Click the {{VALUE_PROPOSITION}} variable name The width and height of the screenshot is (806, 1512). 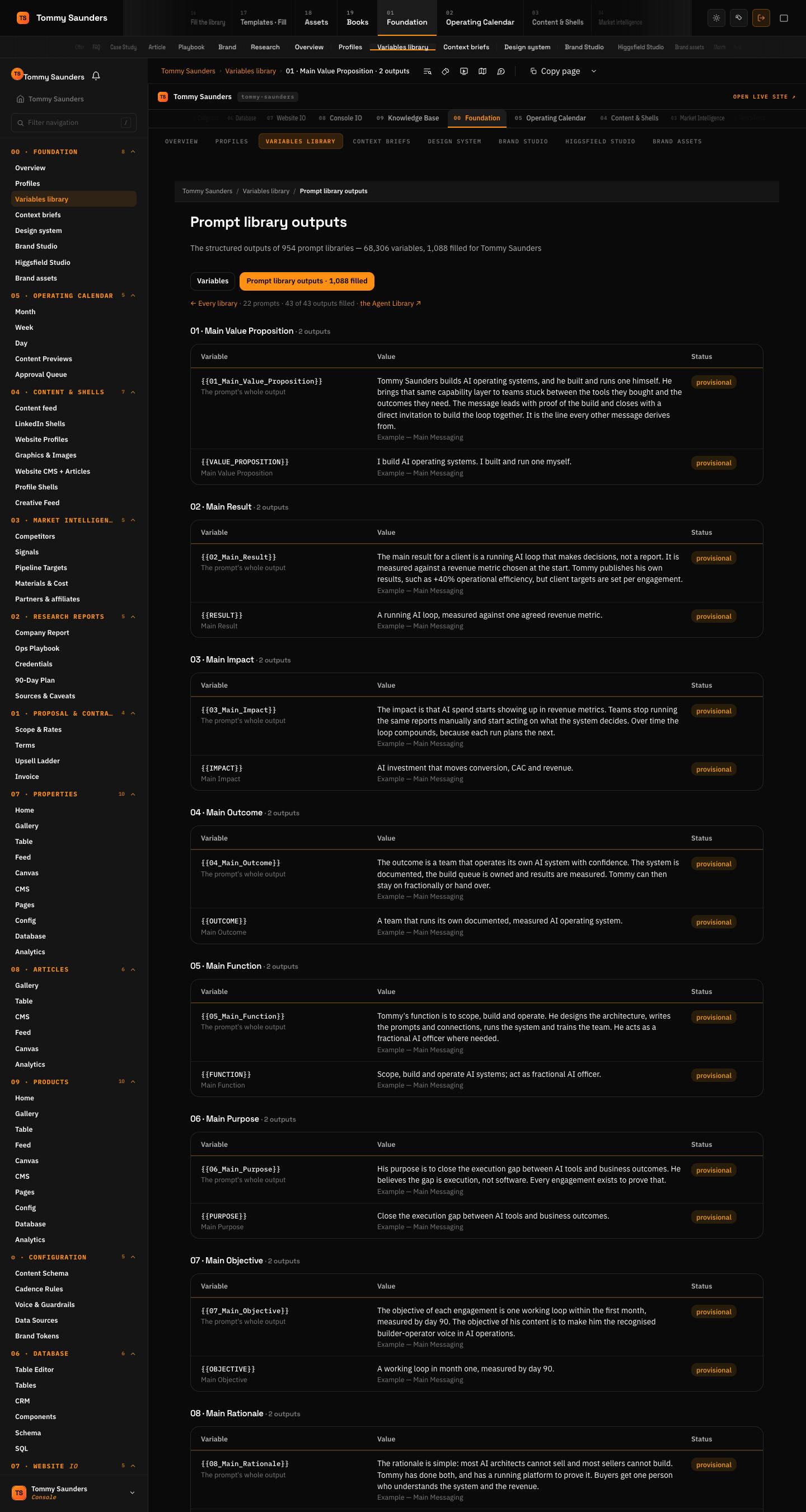click(245, 462)
